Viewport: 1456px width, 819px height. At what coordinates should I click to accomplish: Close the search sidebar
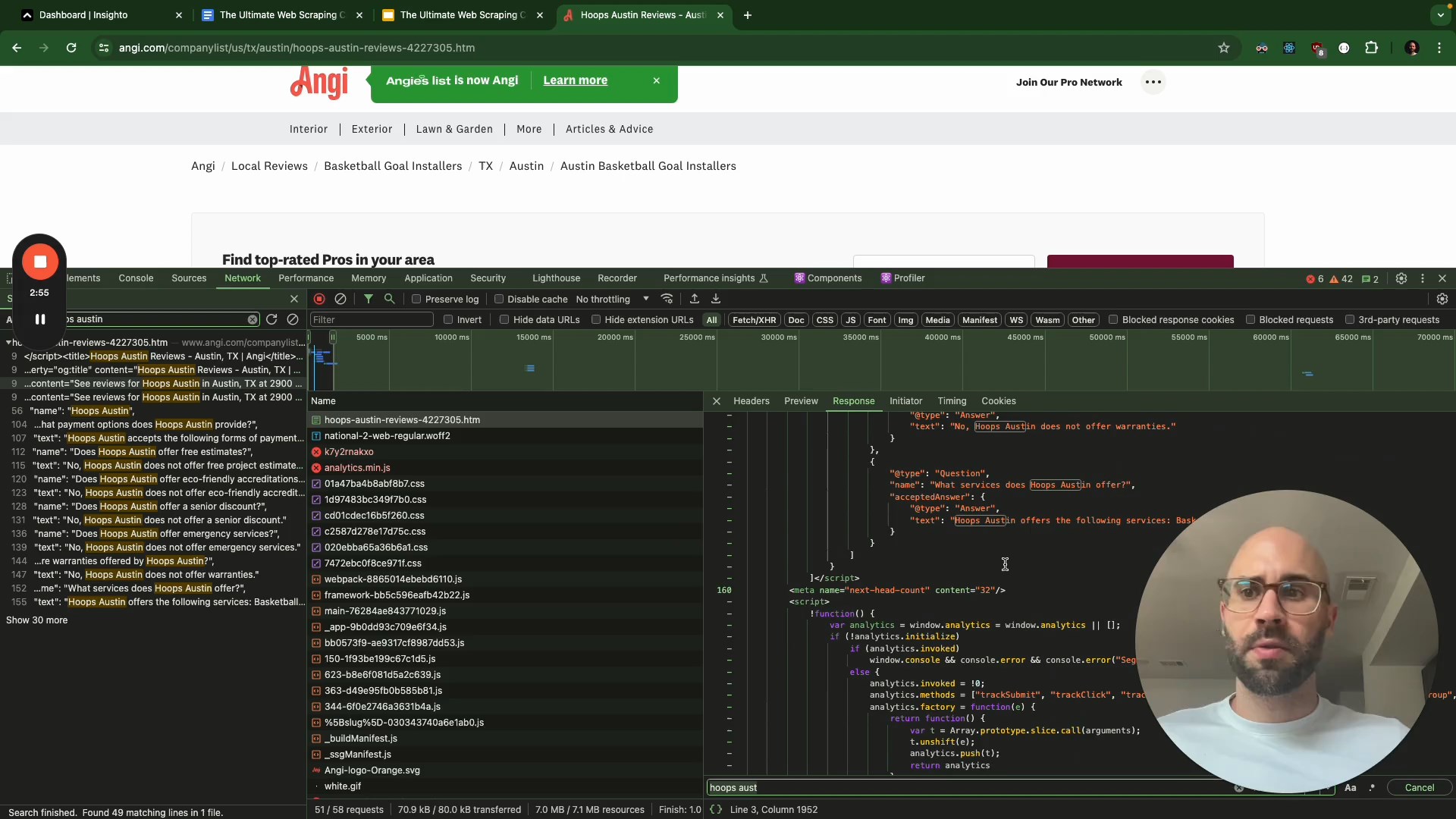[294, 300]
